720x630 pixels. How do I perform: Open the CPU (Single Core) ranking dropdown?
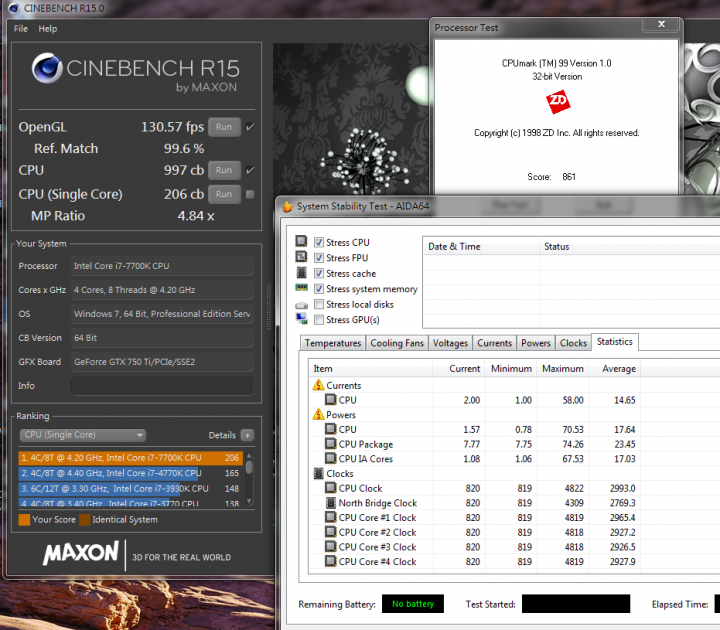(83, 435)
